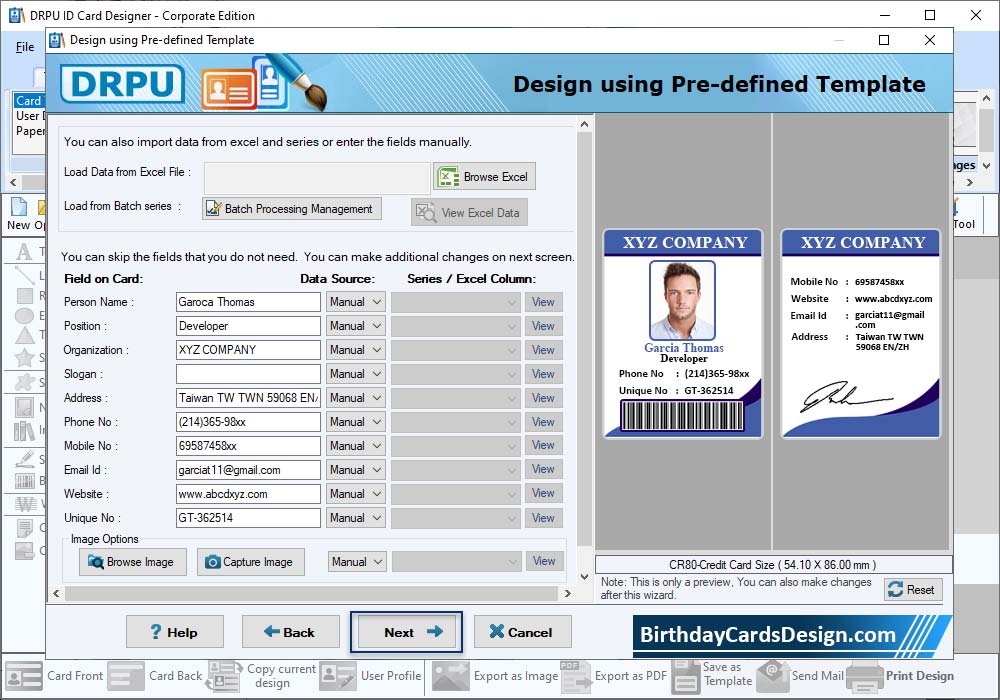
Task: Open Phone No data source dropdown
Action: (x=356, y=422)
